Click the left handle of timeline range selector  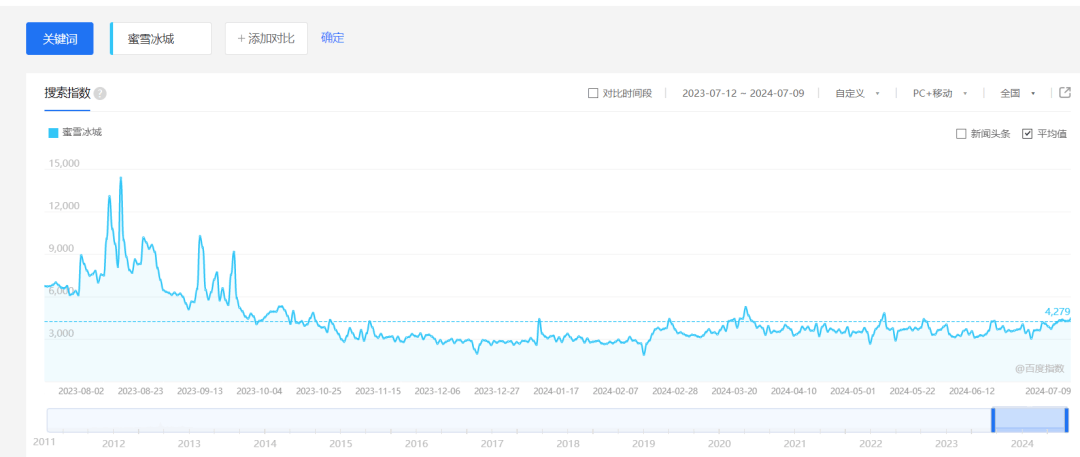click(993, 420)
